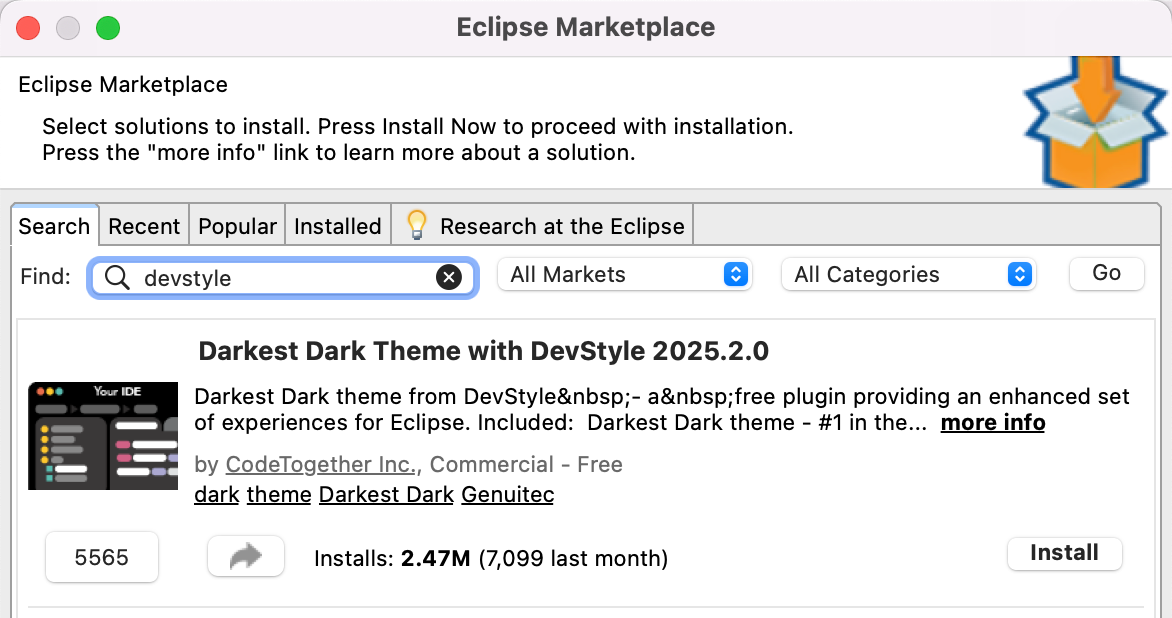Expand the All Categories dropdown
The image size is (1172, 618).
coord(908,275)
